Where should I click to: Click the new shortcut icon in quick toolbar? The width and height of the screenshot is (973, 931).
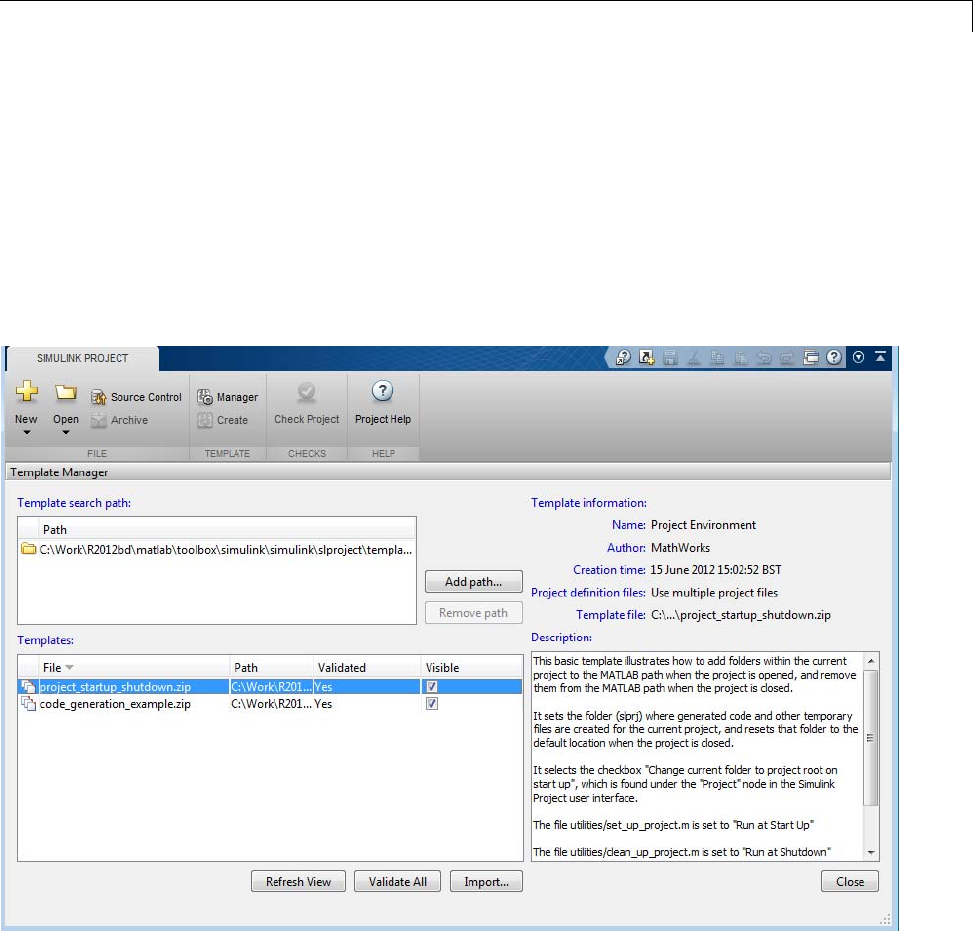647,358
